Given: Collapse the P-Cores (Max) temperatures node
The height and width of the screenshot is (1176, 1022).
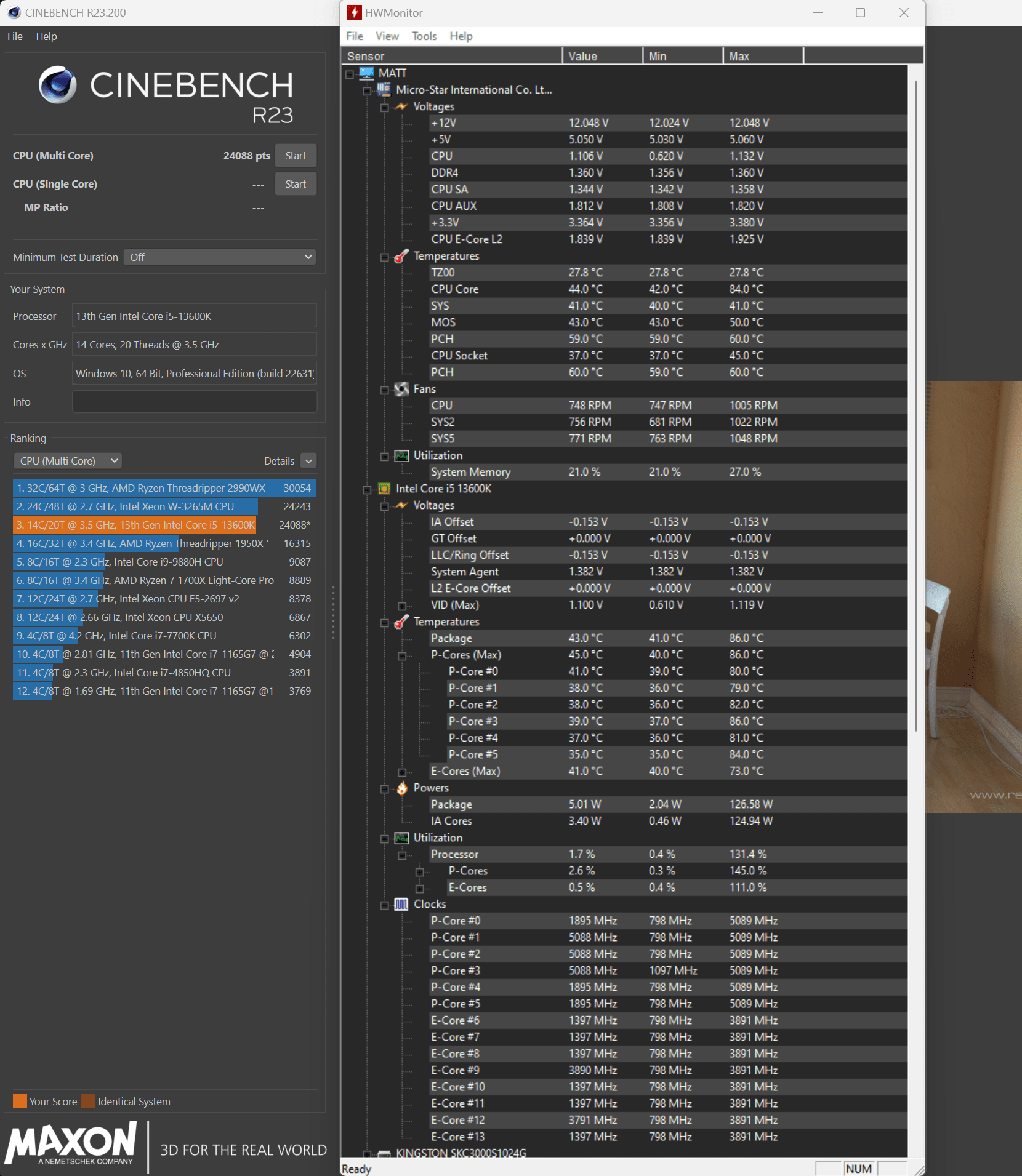Looking at the screenshot, I should pos(402,655).
